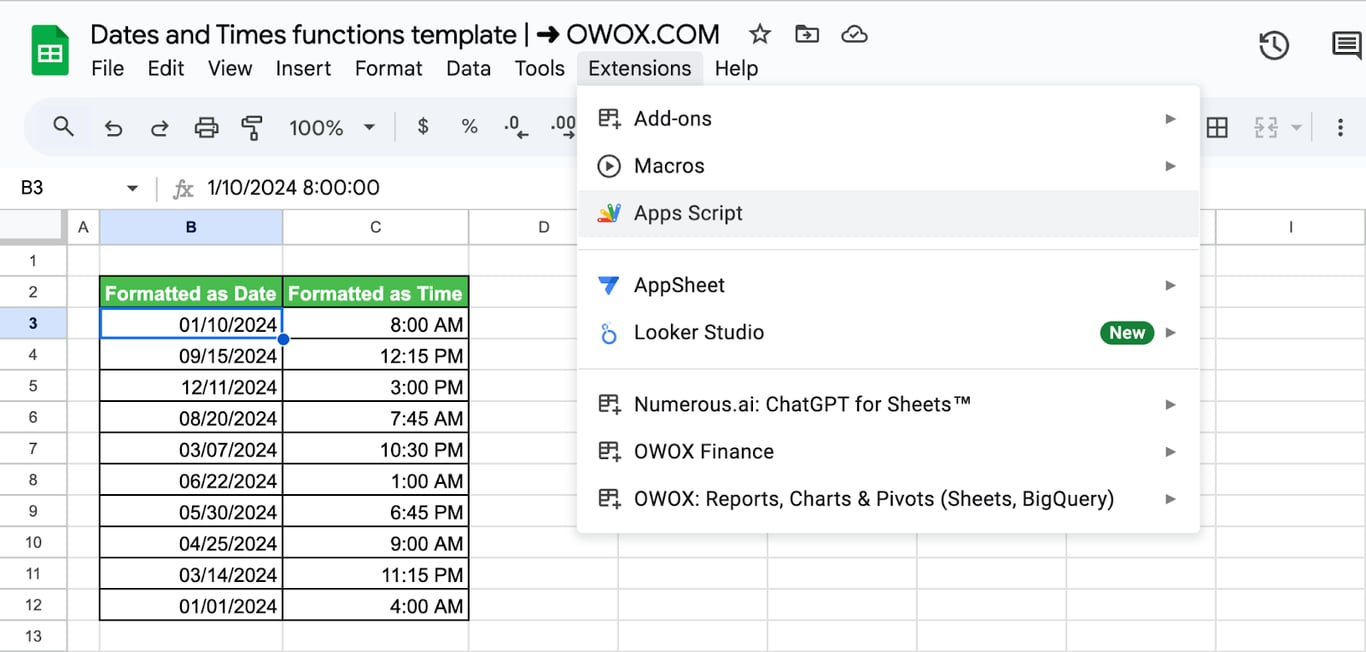Open the Borders tool icon

tap(1217, 128)
